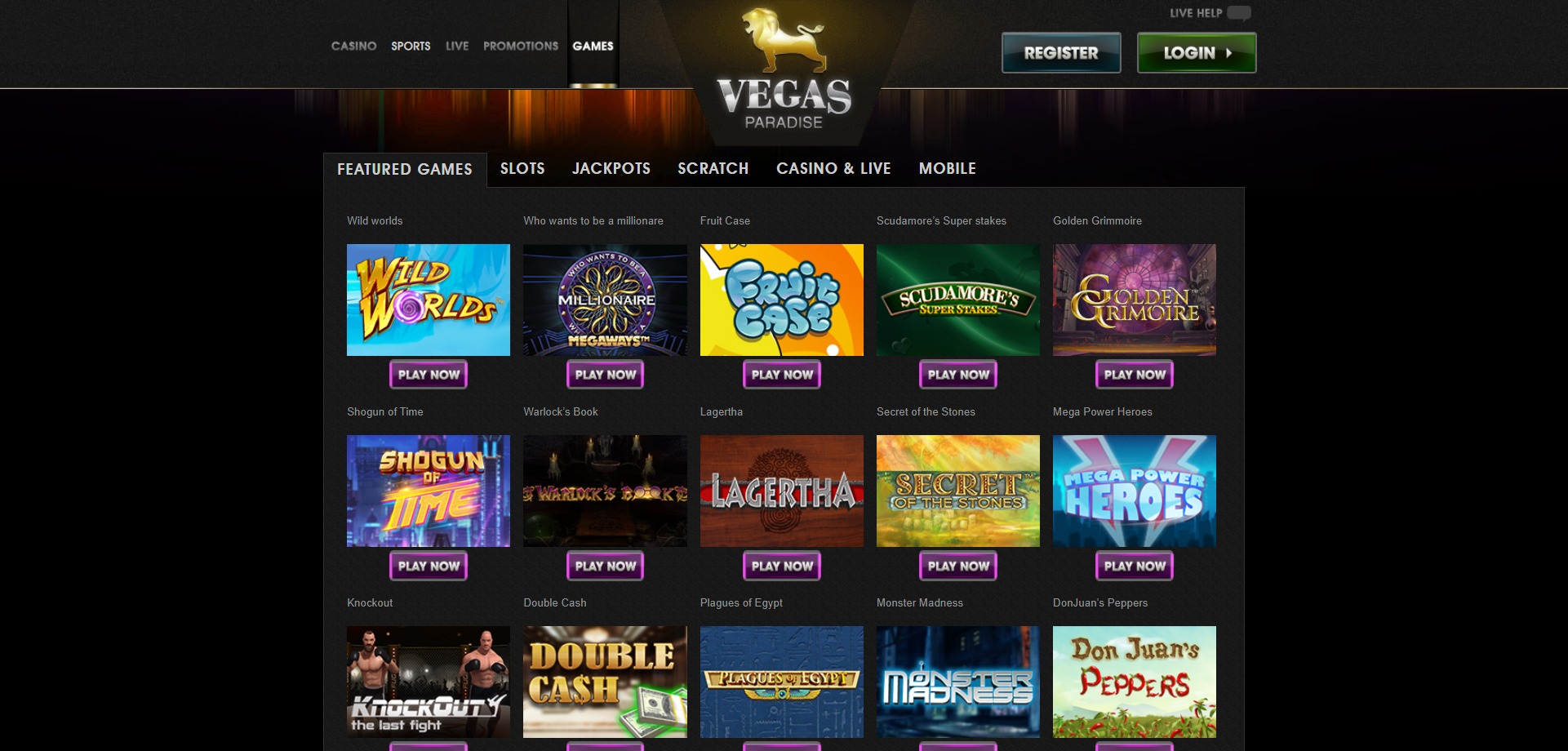Viewport: 1568px width, 751px height.
Task: Play Now under Secret of the Stones
Action: tap(958, 566)
